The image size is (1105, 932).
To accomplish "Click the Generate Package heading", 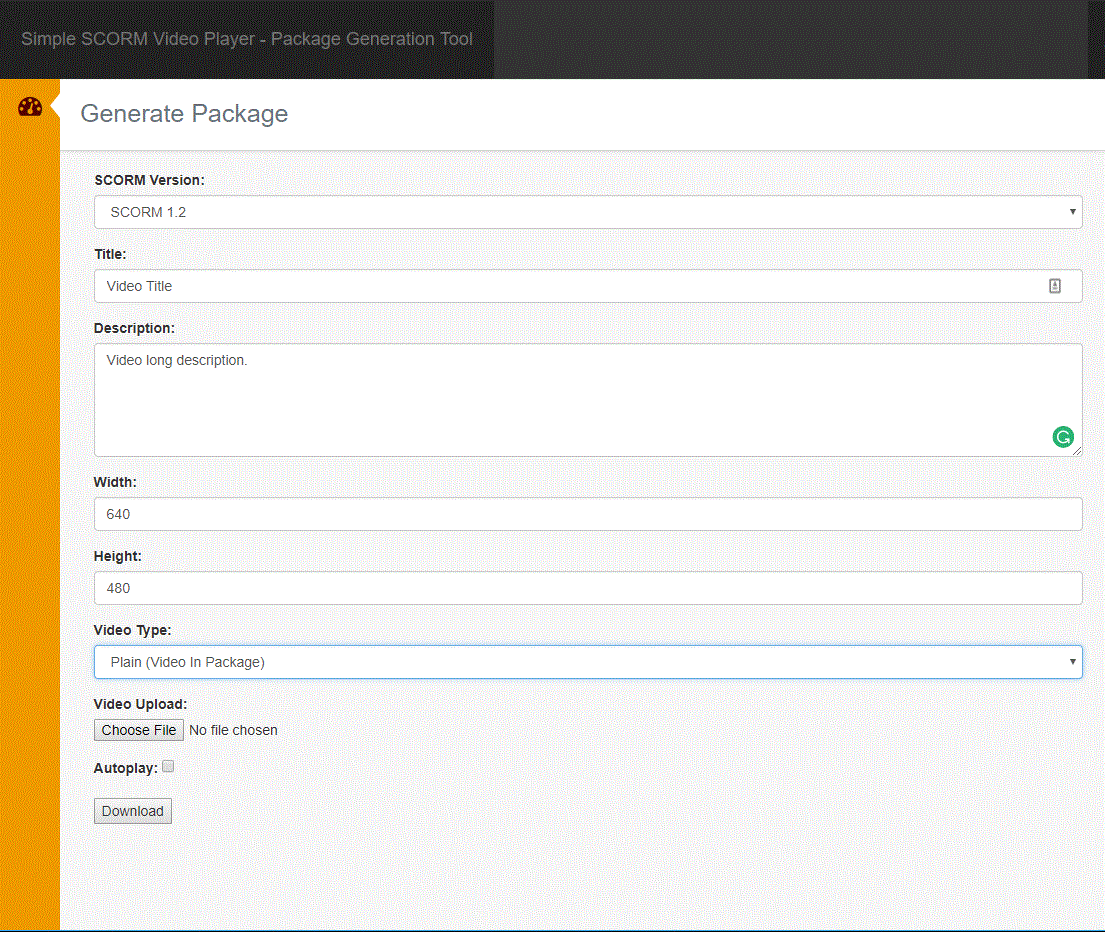I will pyautogui.click(x=184, y=113).
